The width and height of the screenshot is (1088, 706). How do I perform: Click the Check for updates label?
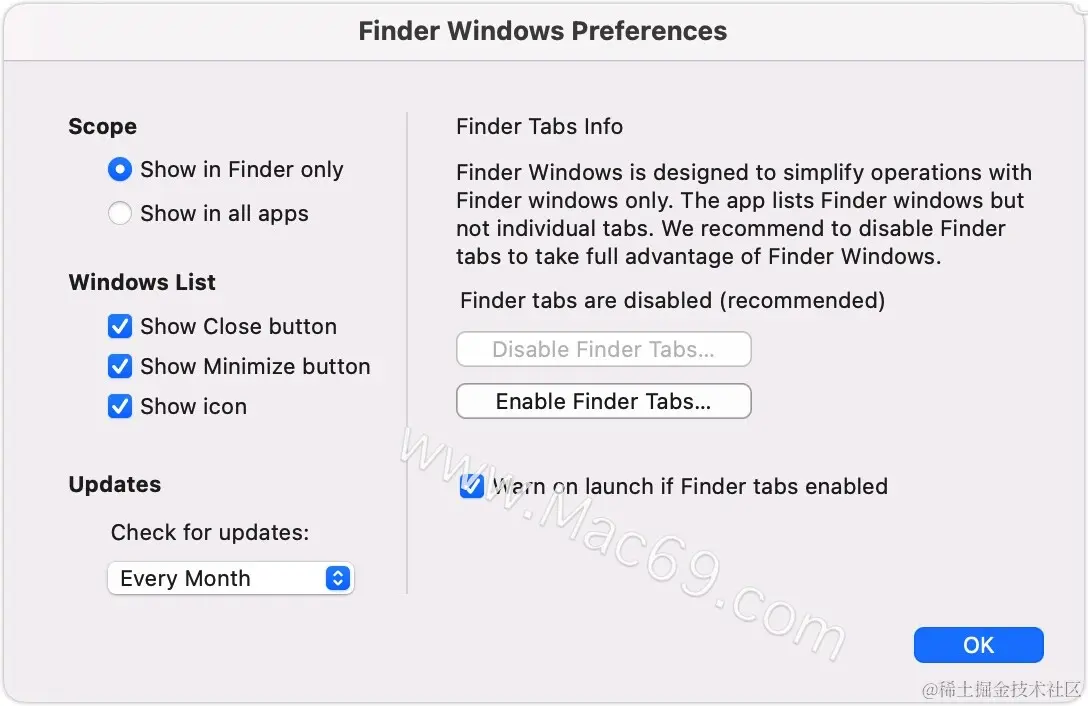pos(210,532)
